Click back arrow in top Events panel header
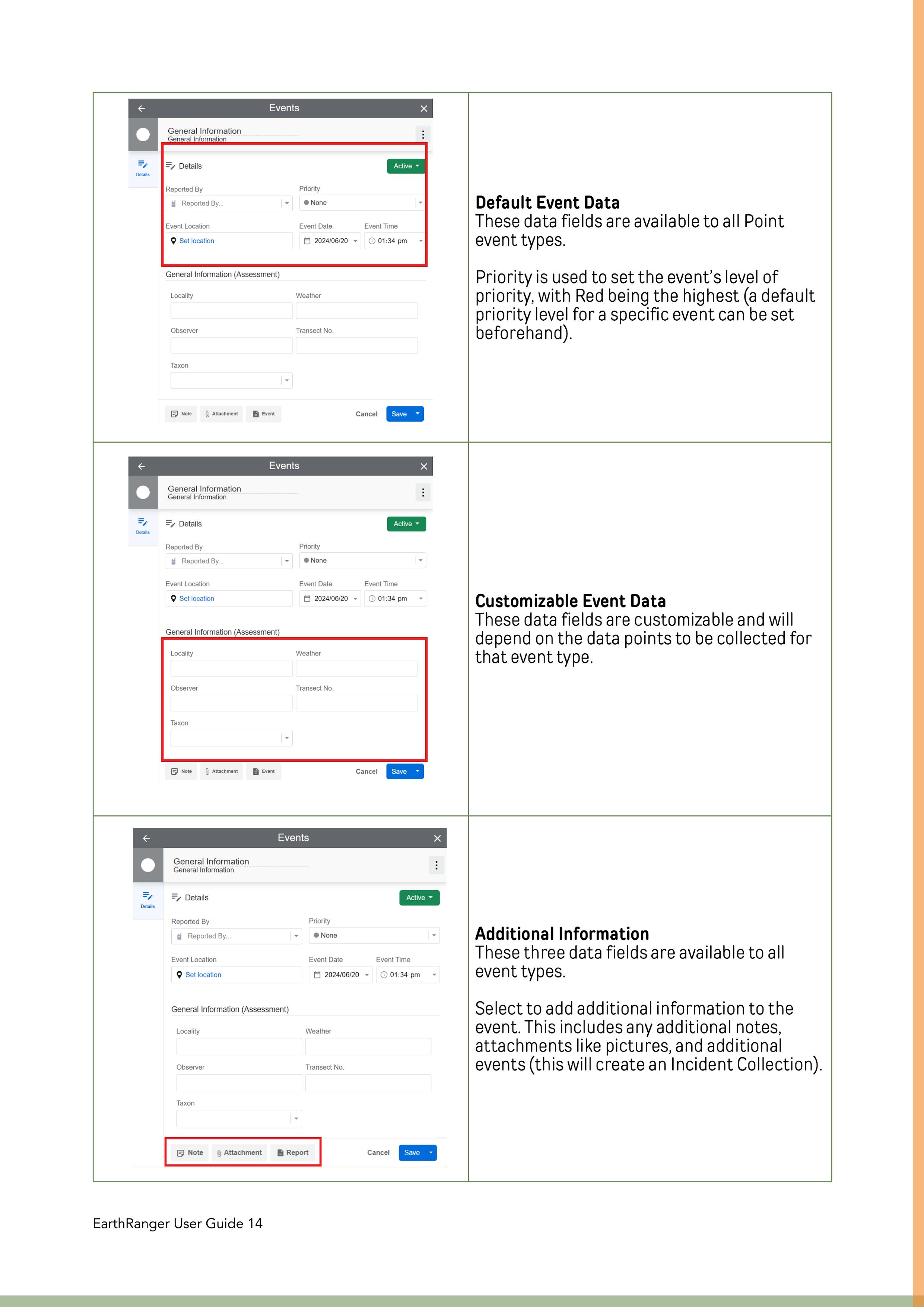 pos(141,108)
